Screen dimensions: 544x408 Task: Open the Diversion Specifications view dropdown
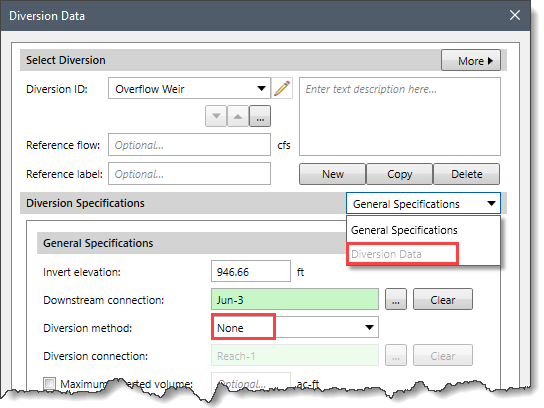423,204
